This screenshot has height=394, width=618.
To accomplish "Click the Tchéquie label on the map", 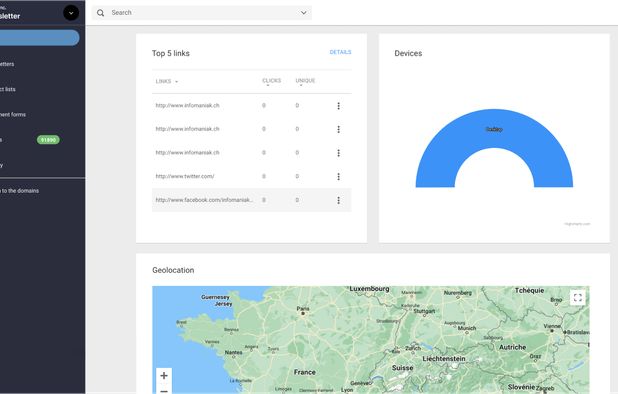I will (529, 290).
